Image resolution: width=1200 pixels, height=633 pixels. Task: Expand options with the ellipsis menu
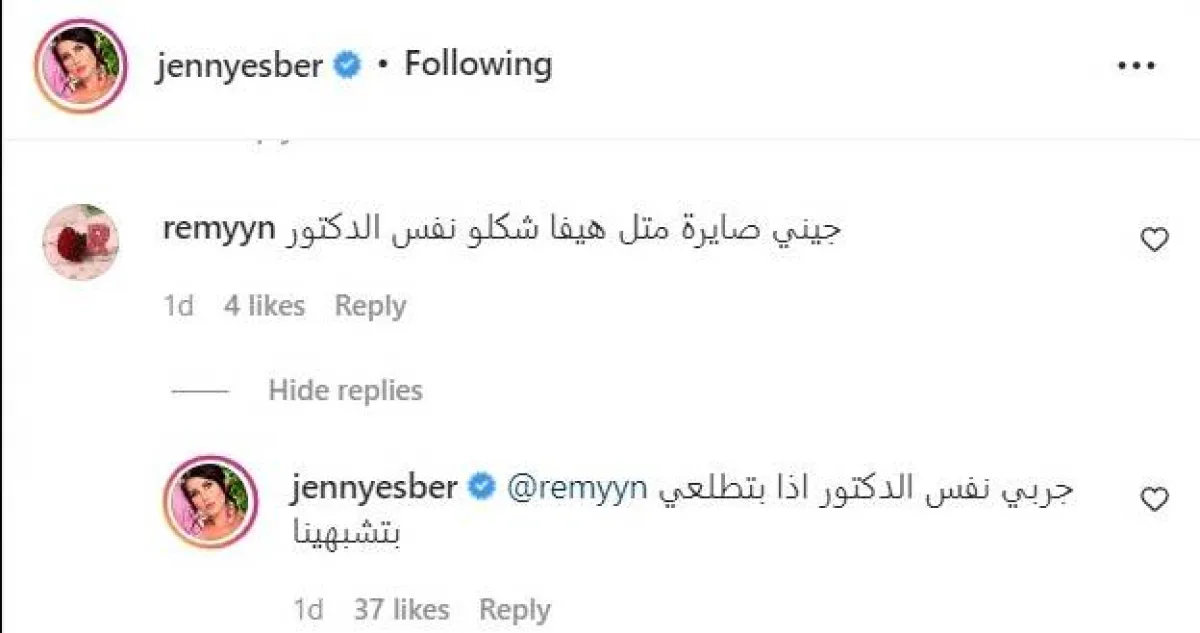(x=1136, y=63)
